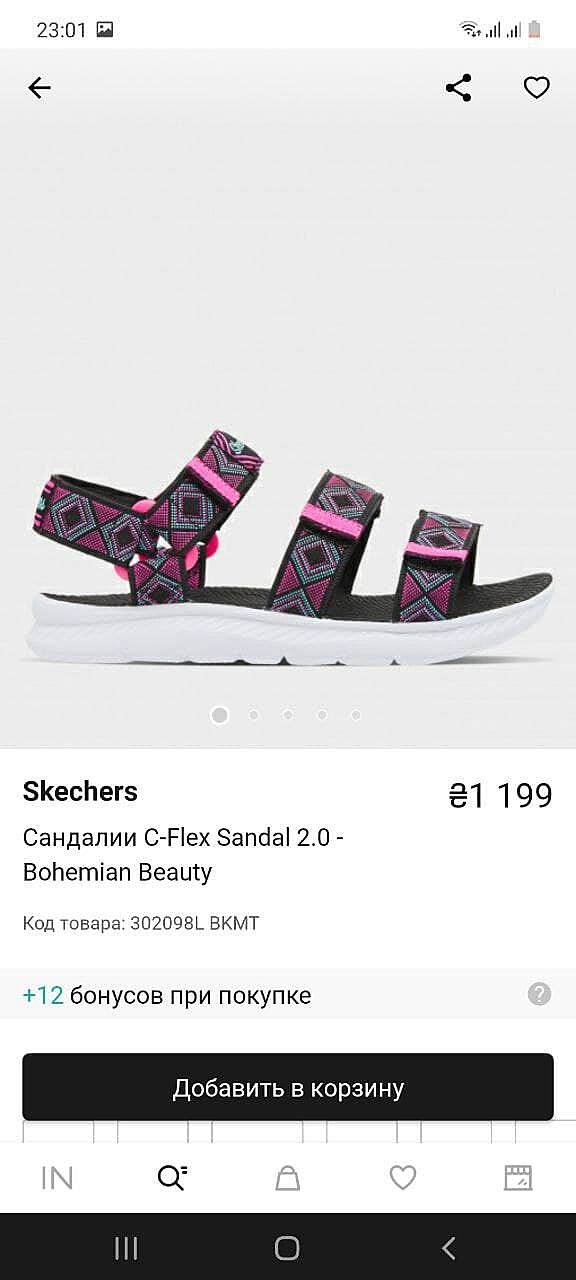Select the third image pagination dot

288,715
